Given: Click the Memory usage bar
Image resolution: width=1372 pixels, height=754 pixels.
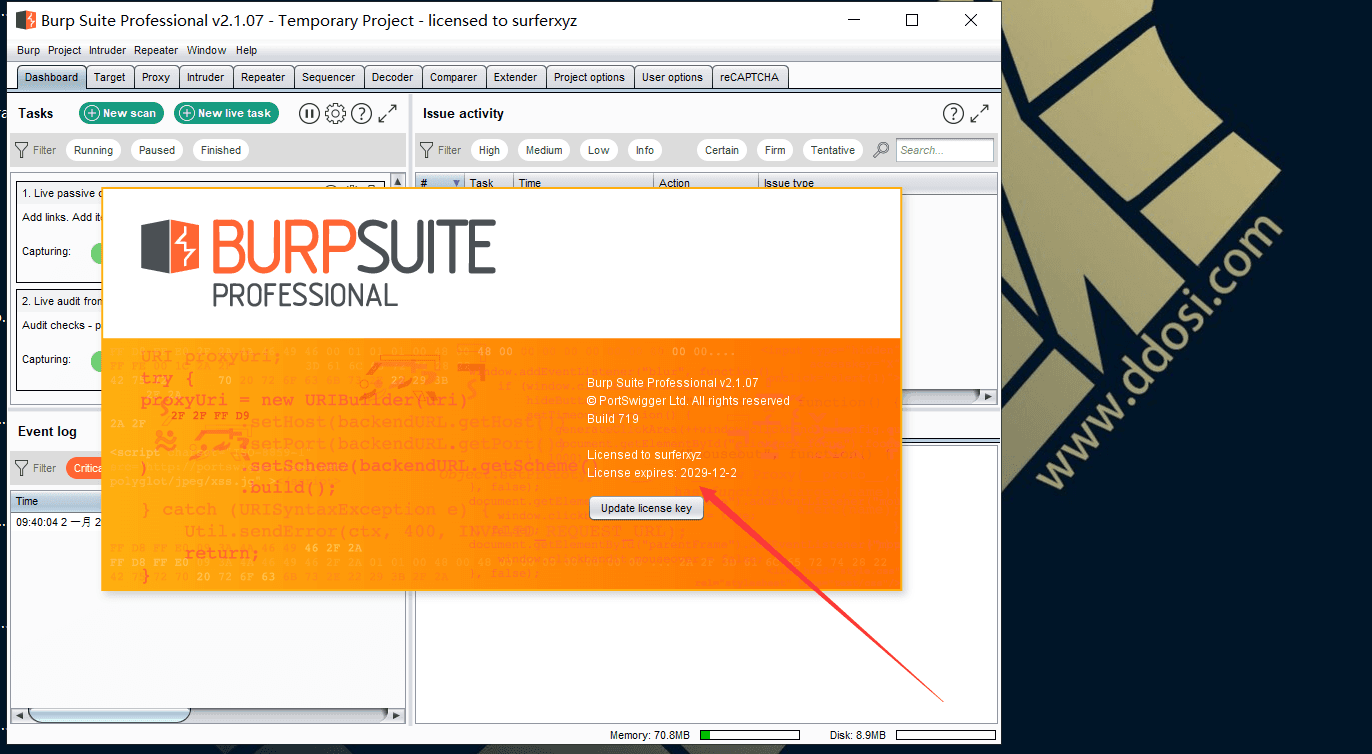Looking at the screenshot, I should (x=749, y=736).
